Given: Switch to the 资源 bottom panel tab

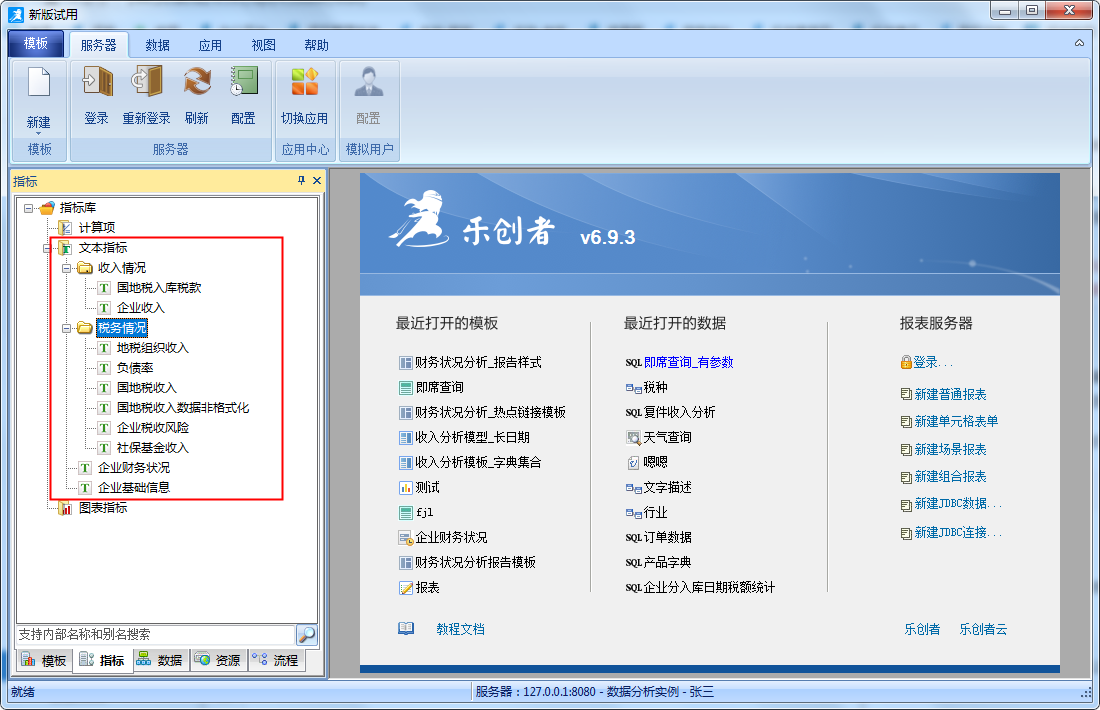Looking at the screenshot, I should click(x=218, y=661).
